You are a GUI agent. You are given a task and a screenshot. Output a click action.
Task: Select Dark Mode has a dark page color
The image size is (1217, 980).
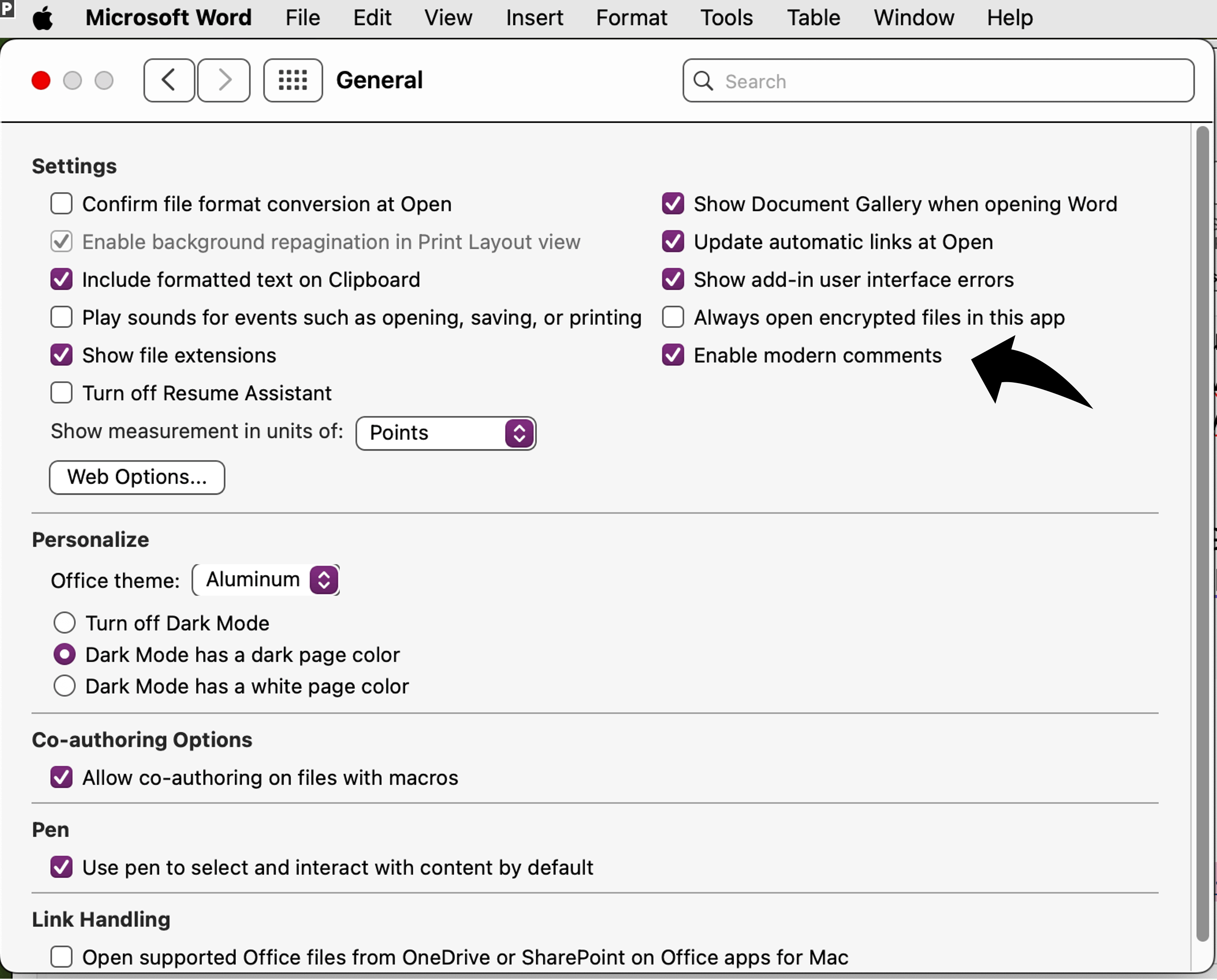tap(64, 655)
